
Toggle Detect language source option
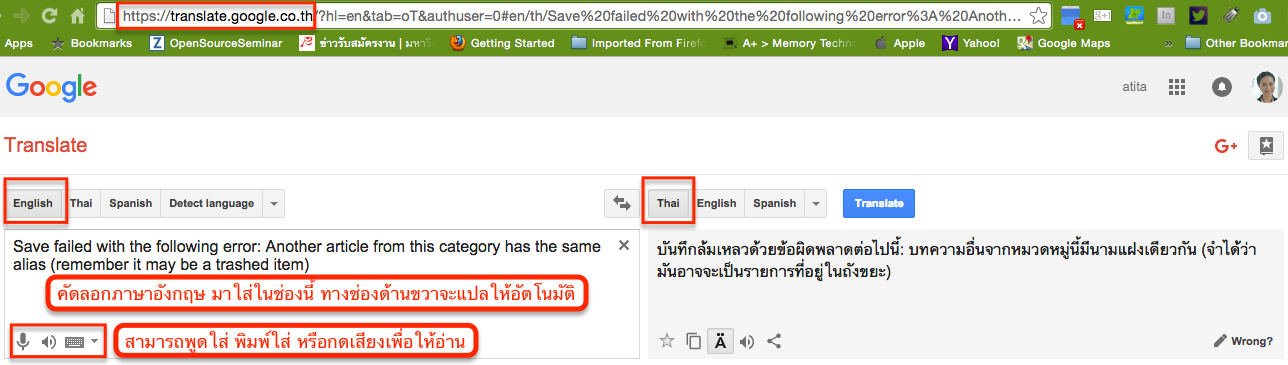tap(211, 203)
